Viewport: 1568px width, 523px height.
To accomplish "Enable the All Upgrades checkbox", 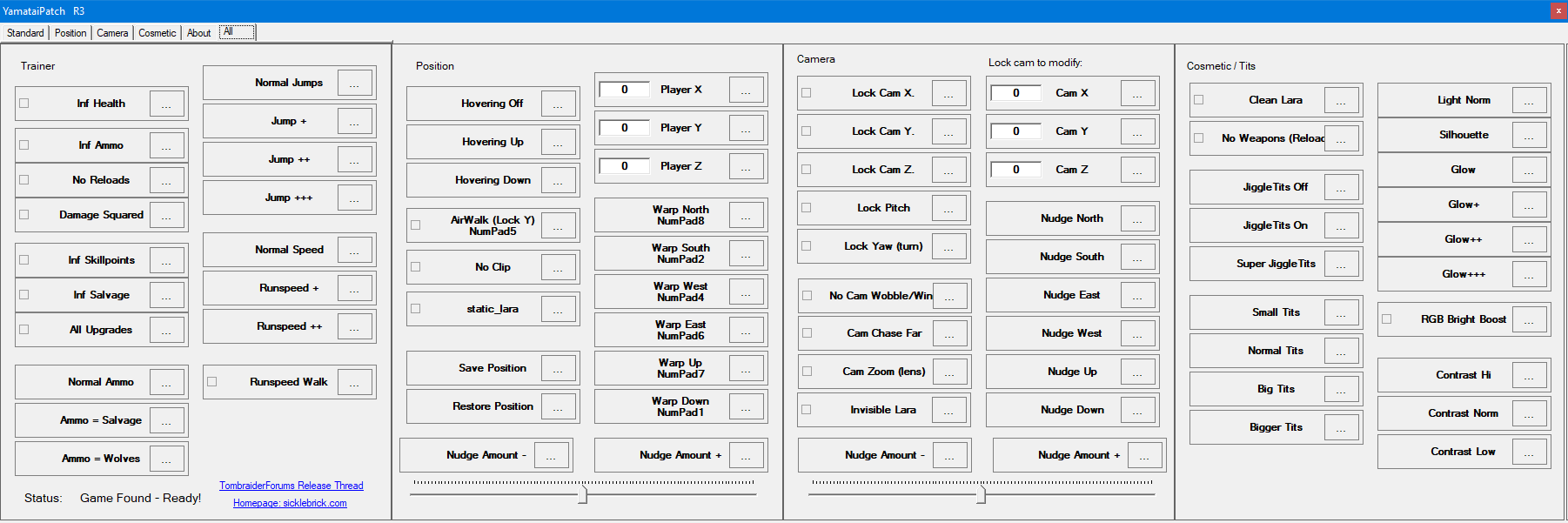I will 24,330.
